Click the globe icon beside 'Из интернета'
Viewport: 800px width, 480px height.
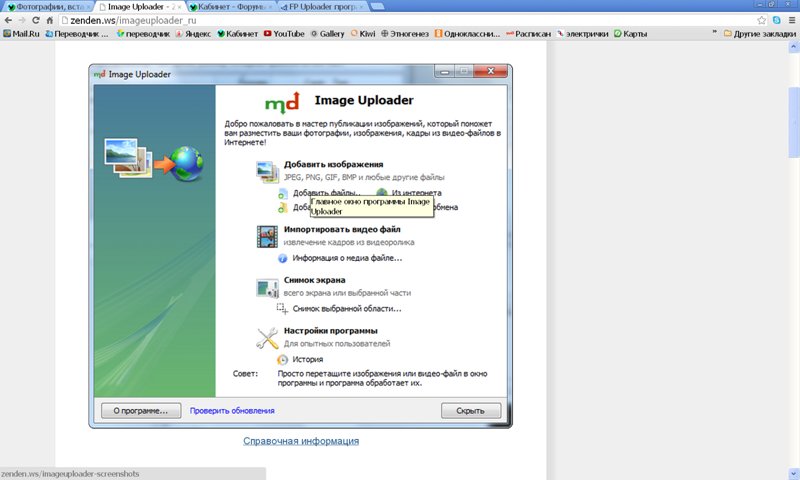pyautogui.click(x=382, y=192)
